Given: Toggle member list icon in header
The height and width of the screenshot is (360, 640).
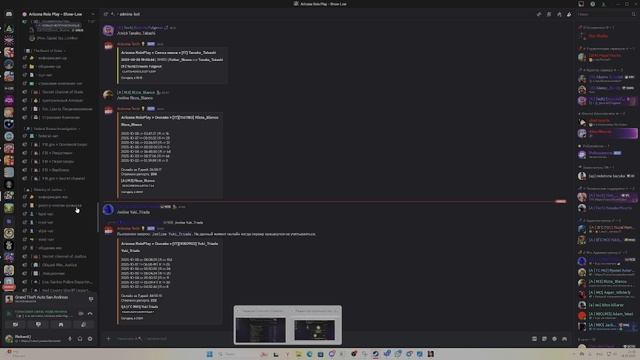Looking at the screenshot, I should [x=569, y=14].
